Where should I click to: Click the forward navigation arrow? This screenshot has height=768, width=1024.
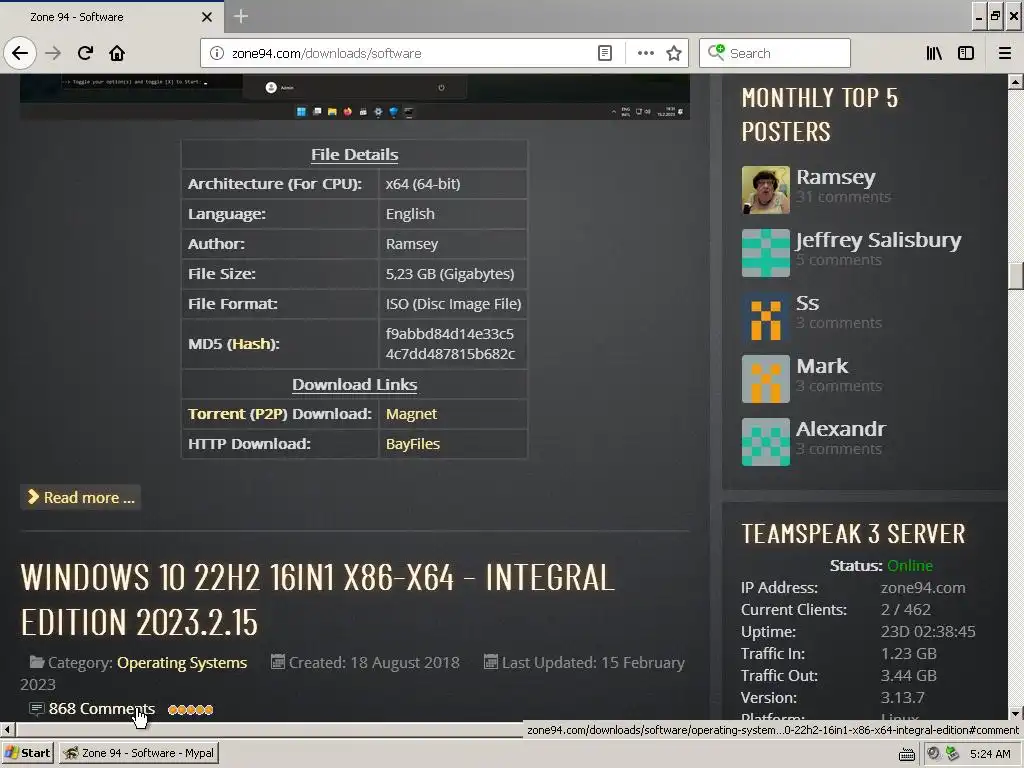[x=53, y=53]
